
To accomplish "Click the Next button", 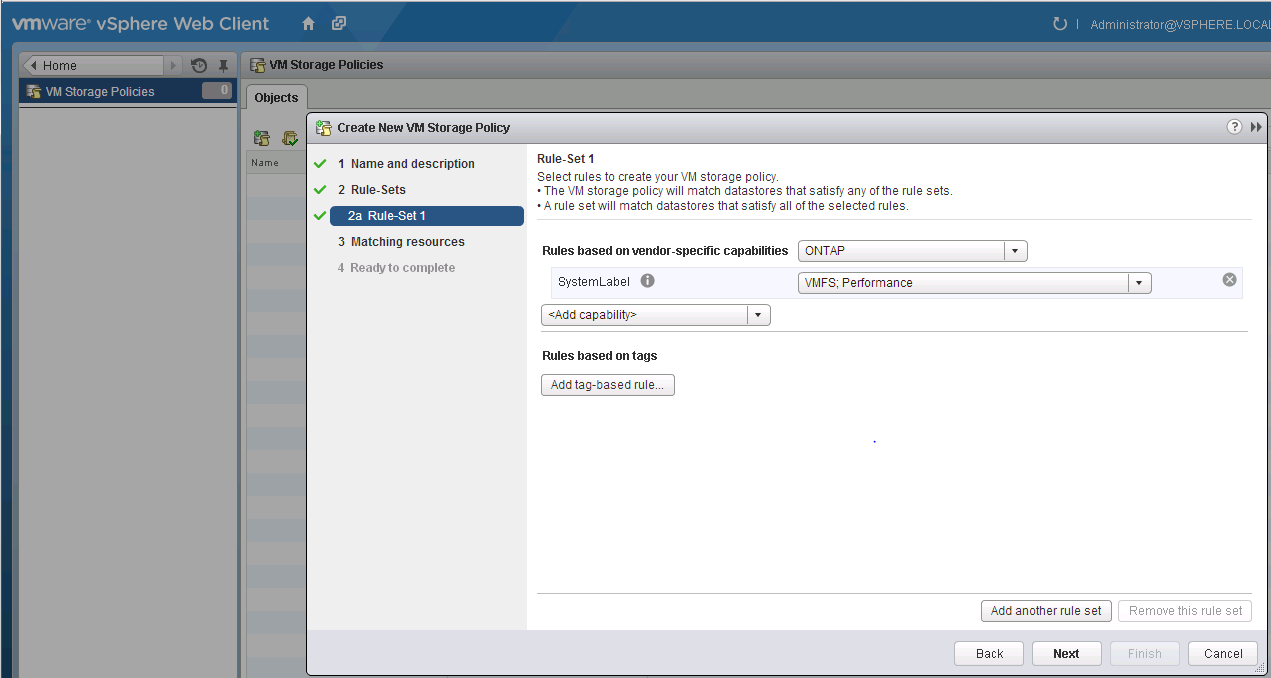I will click(1066, 654).
